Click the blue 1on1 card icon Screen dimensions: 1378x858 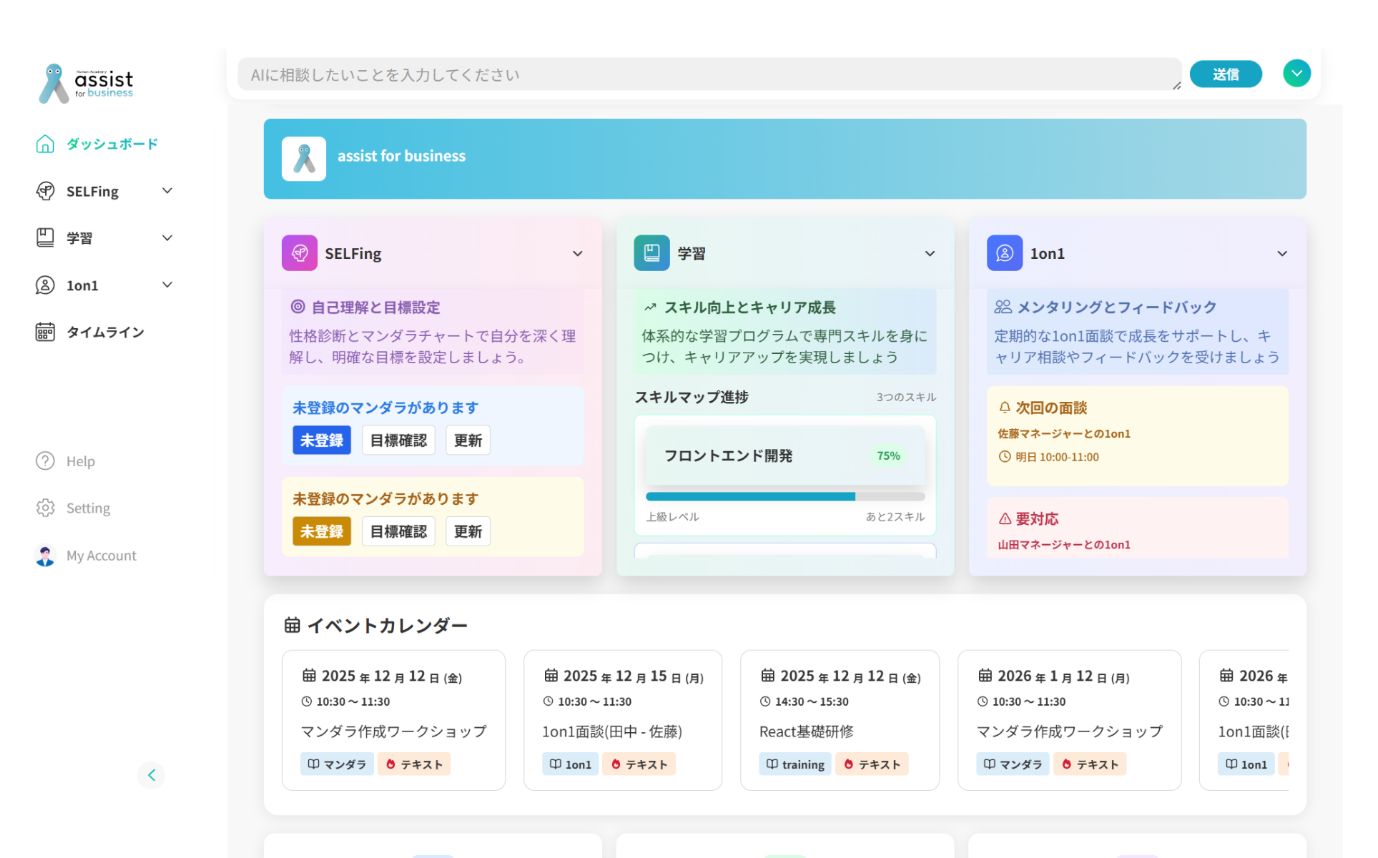pyautogui.click(x=1004, y=253)
